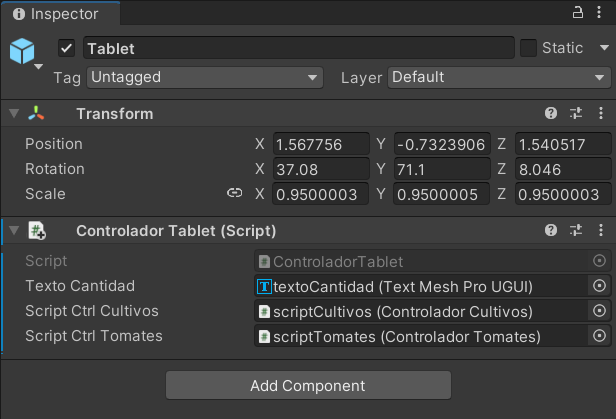Open object picker for Script Ctrl Tomates
This screenshot has width=616, height=419.
(x=599, y=336)
